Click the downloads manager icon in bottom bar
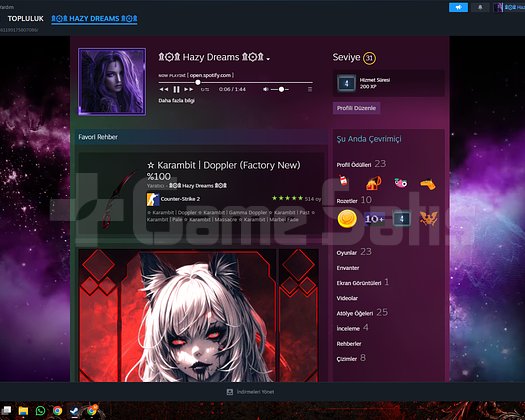The height and width of the screenshot is (420, 525). tap(230, 392)
